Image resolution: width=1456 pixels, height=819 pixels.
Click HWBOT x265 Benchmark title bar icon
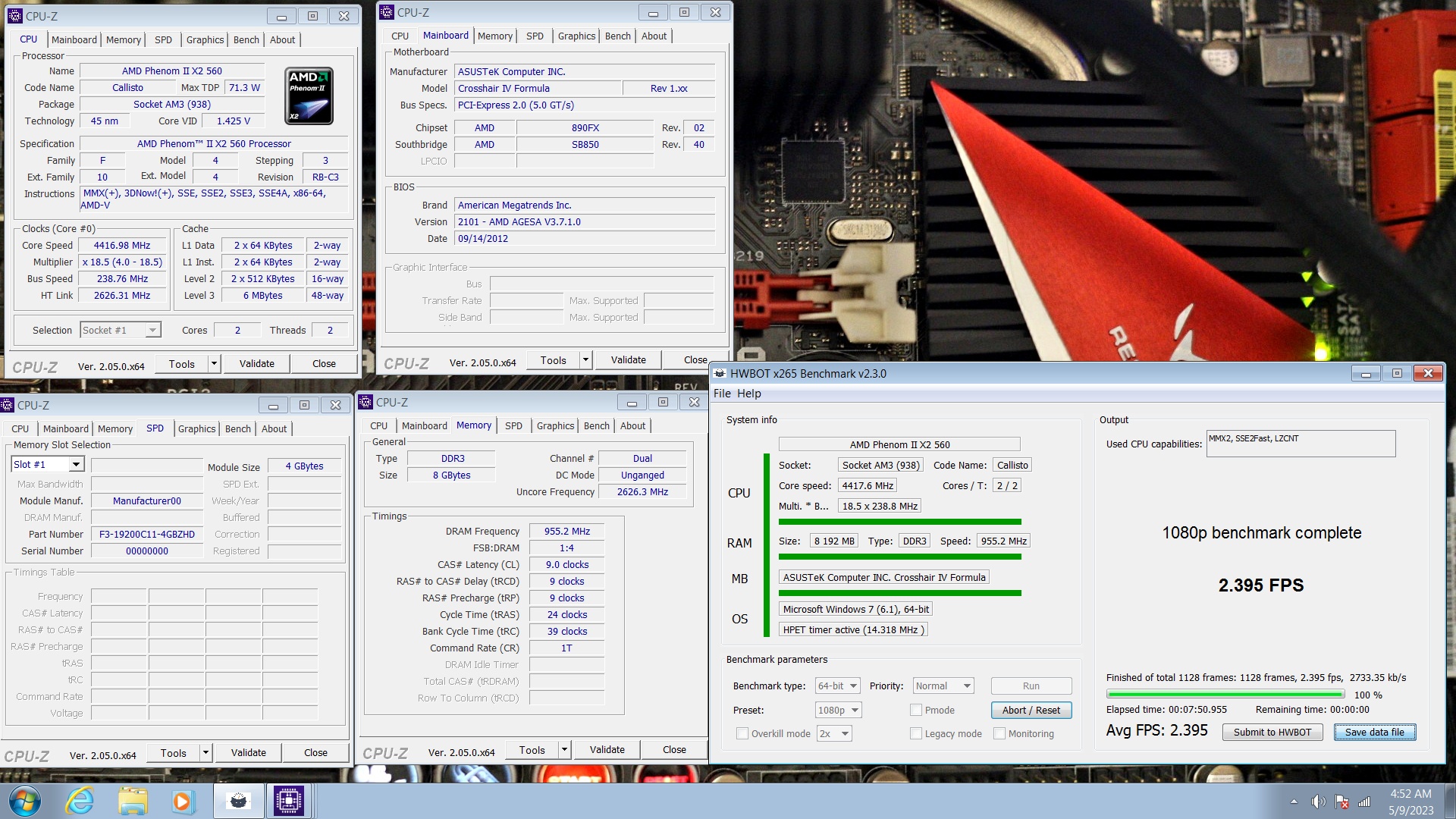[x=720, y=373]
